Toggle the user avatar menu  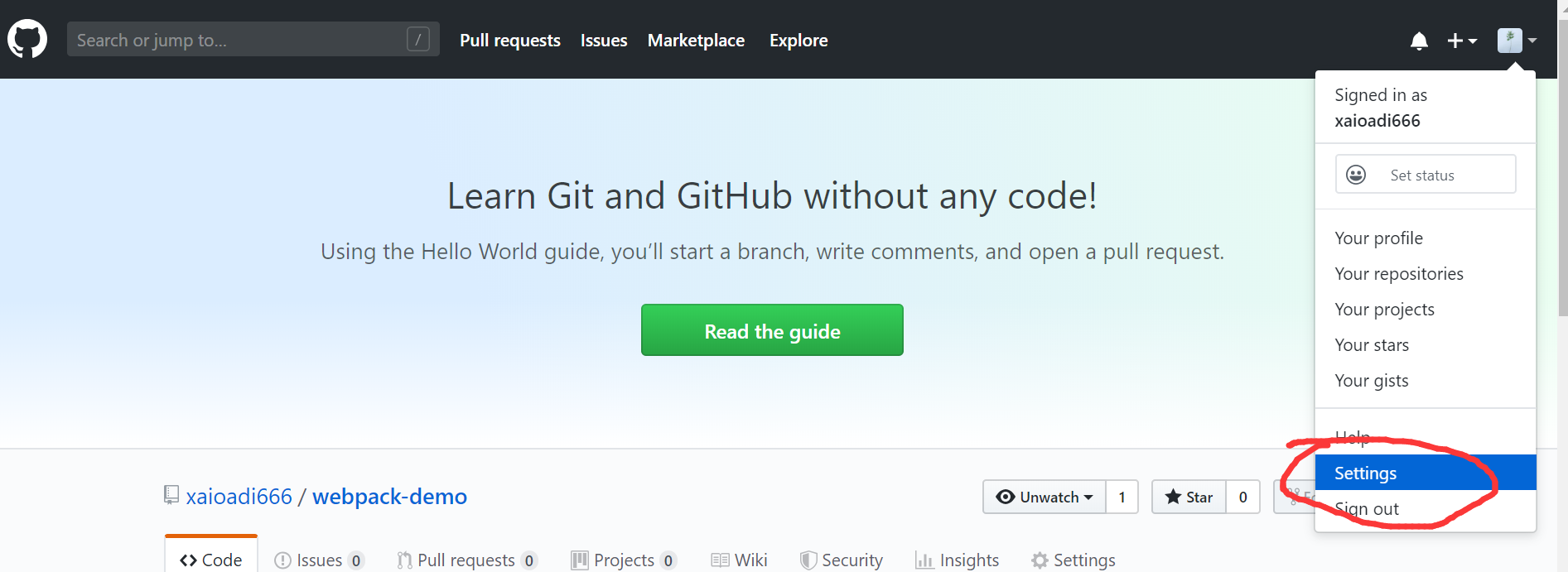point(1517,40)
